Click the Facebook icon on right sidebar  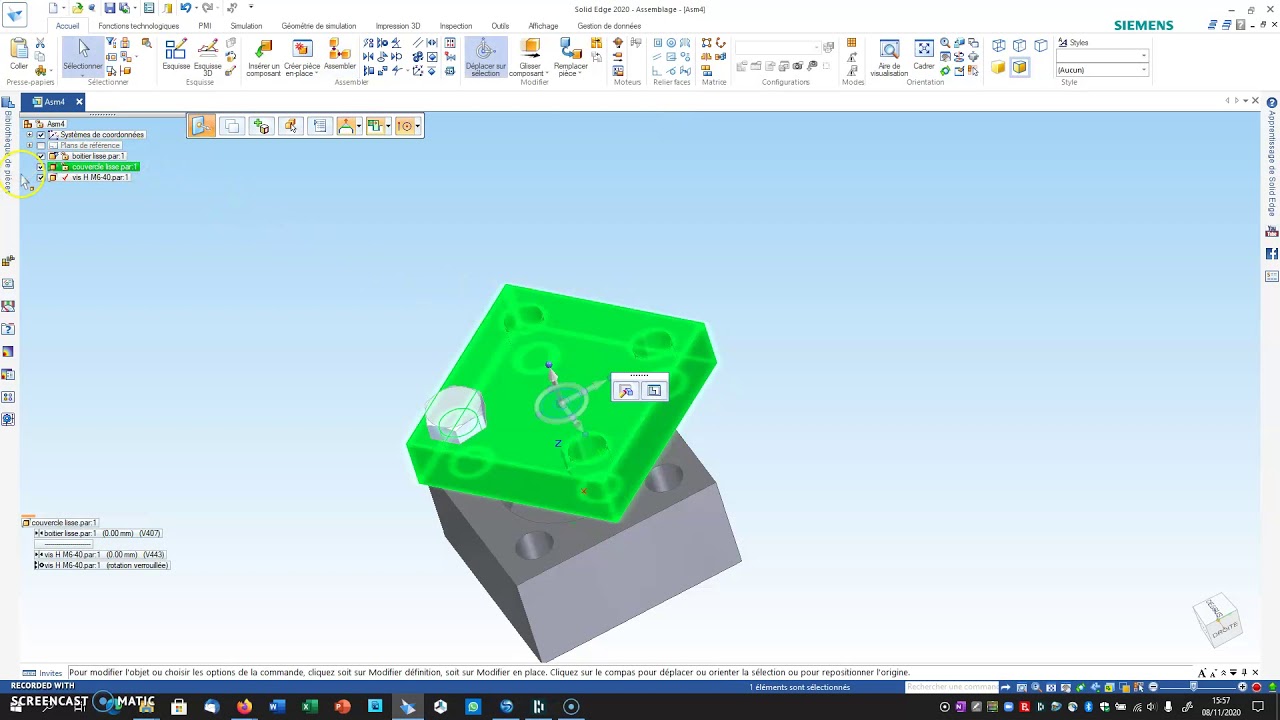click(1272, 254)
